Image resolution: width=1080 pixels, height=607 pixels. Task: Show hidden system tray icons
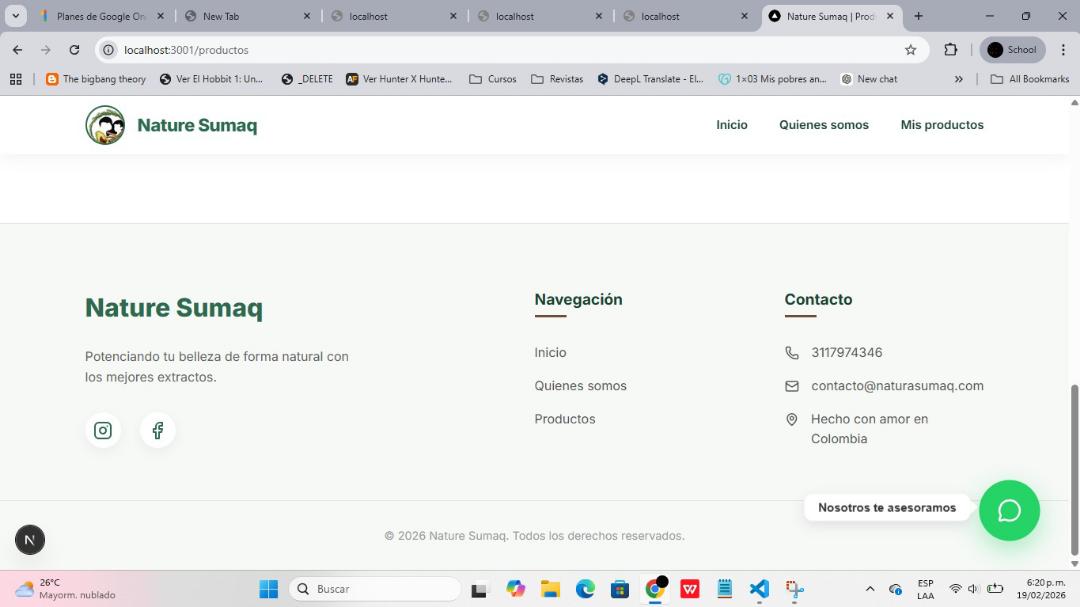pos(869,589)
